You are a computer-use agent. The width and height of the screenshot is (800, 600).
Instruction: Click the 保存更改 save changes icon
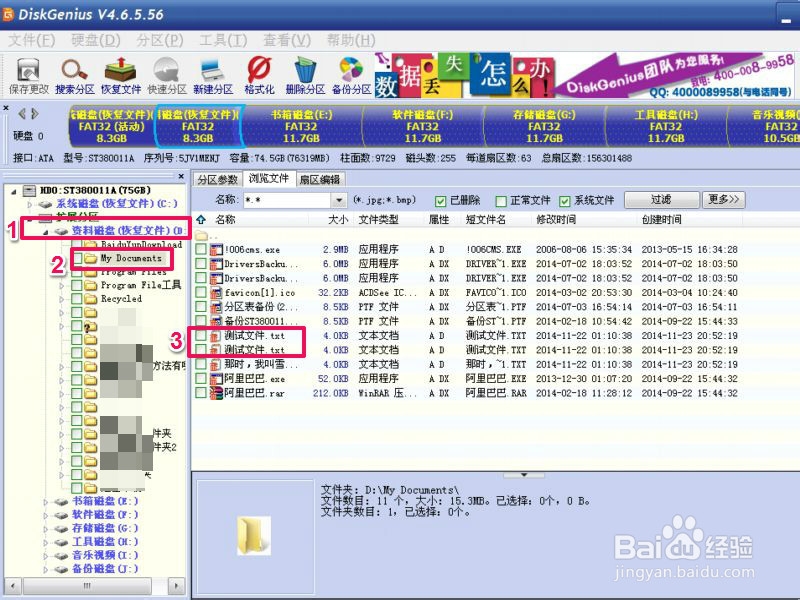(28, 70)
